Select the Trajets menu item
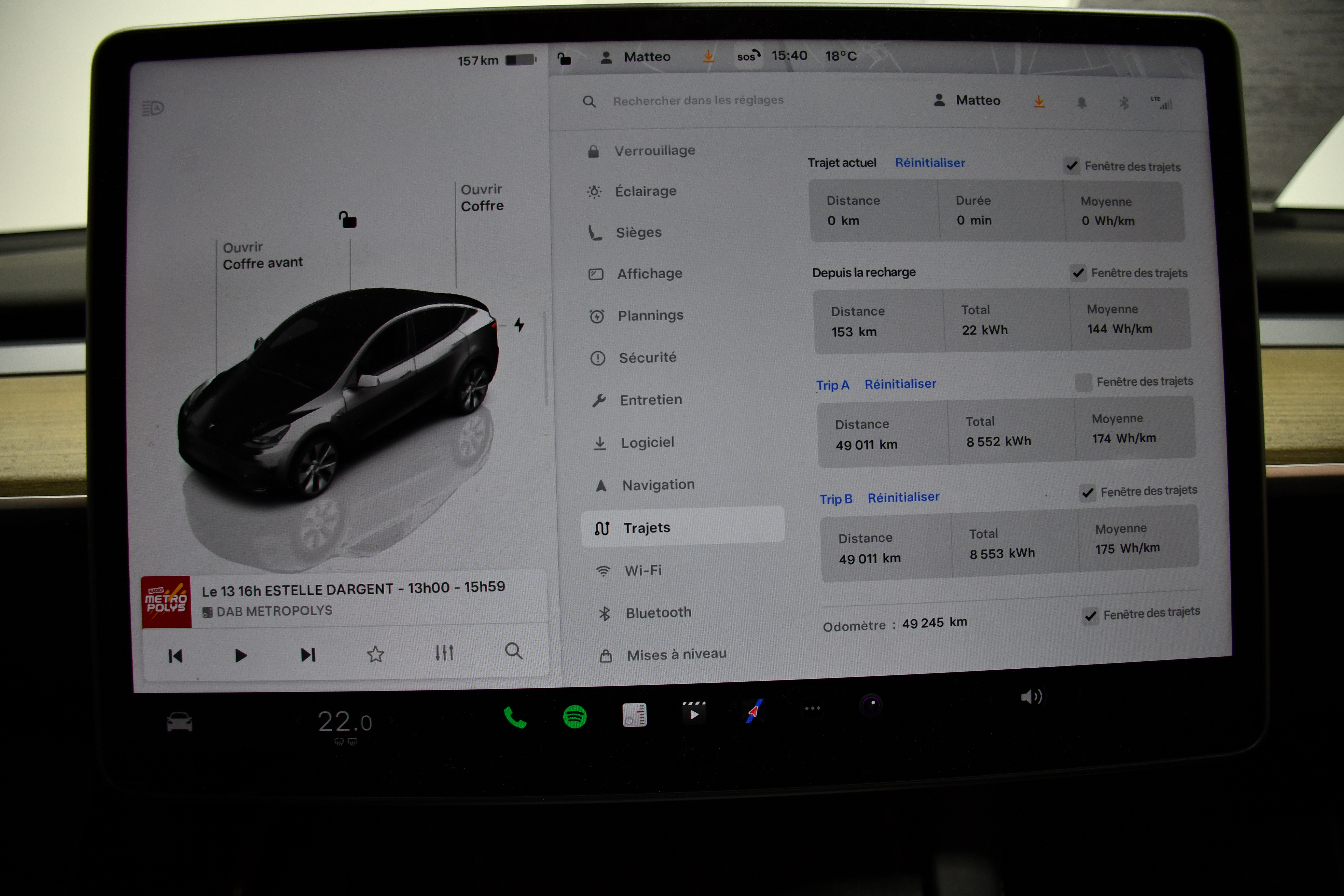 (683, 527)
